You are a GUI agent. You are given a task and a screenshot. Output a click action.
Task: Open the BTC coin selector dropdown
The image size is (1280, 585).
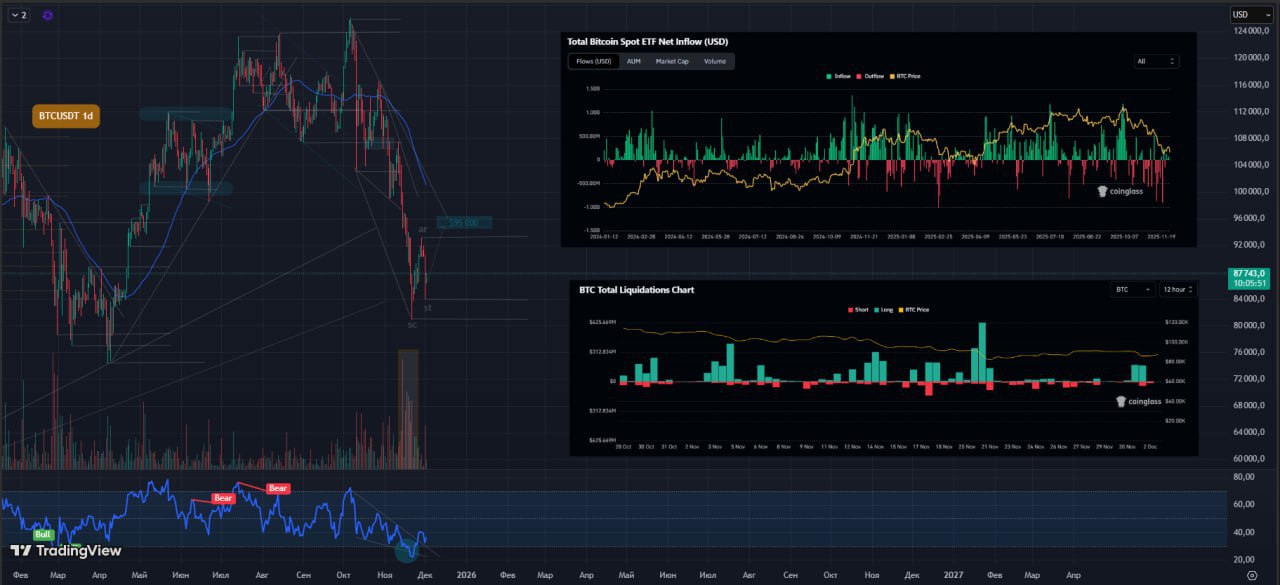(1132, 289)
